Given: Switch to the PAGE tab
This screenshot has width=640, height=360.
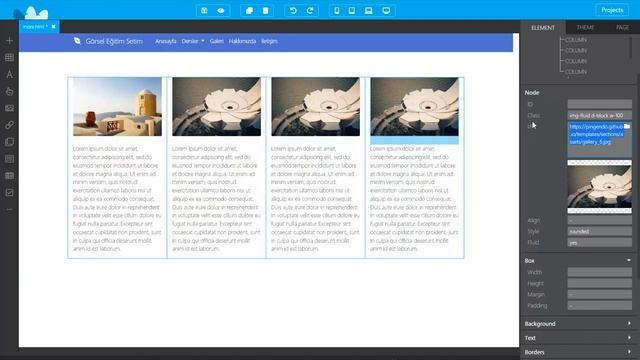Looking at the screenshot, I should tap(622, 27).
